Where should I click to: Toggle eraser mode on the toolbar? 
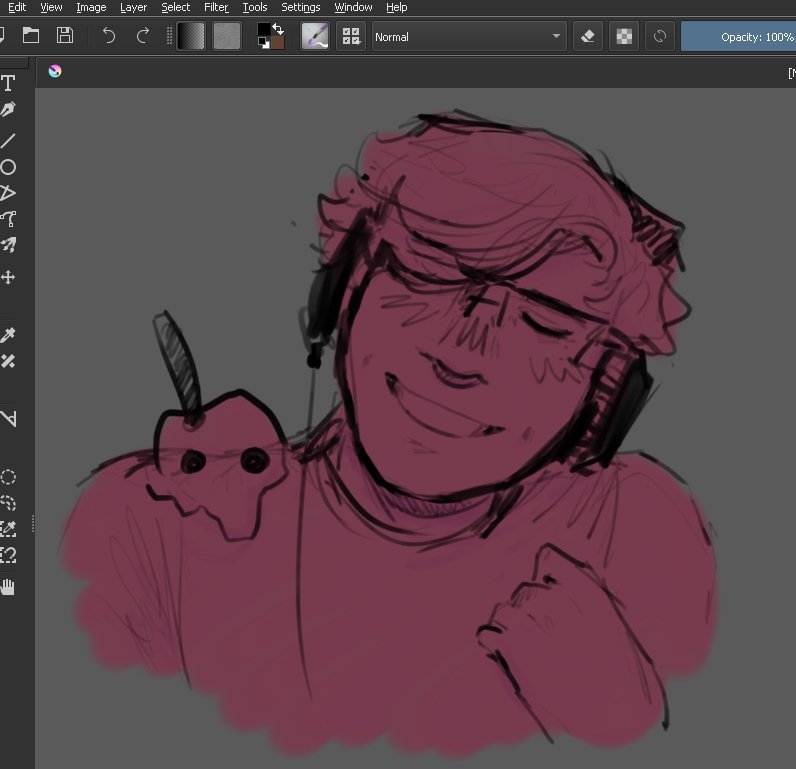[x=587, y=37]
